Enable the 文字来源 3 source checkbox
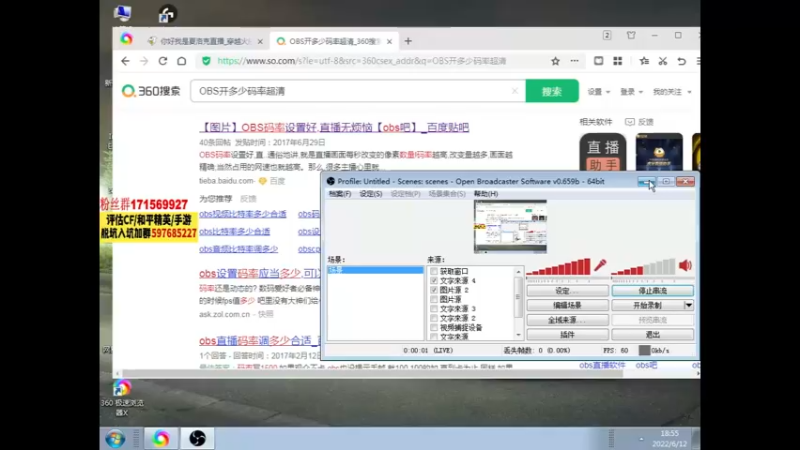The width and height of the screenshot is (800, 450). 434,309
